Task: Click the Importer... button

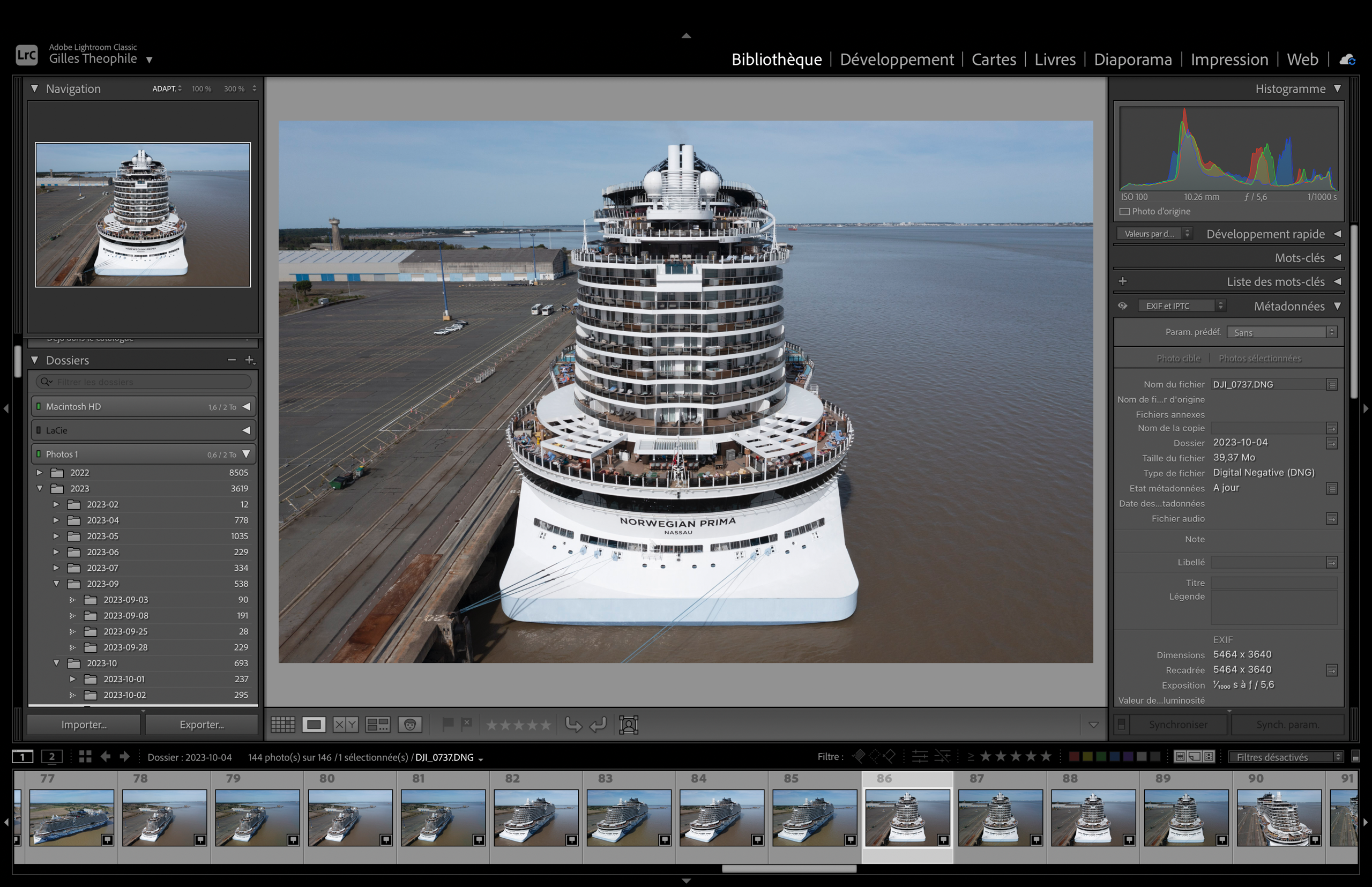Action: pos(84,725)
